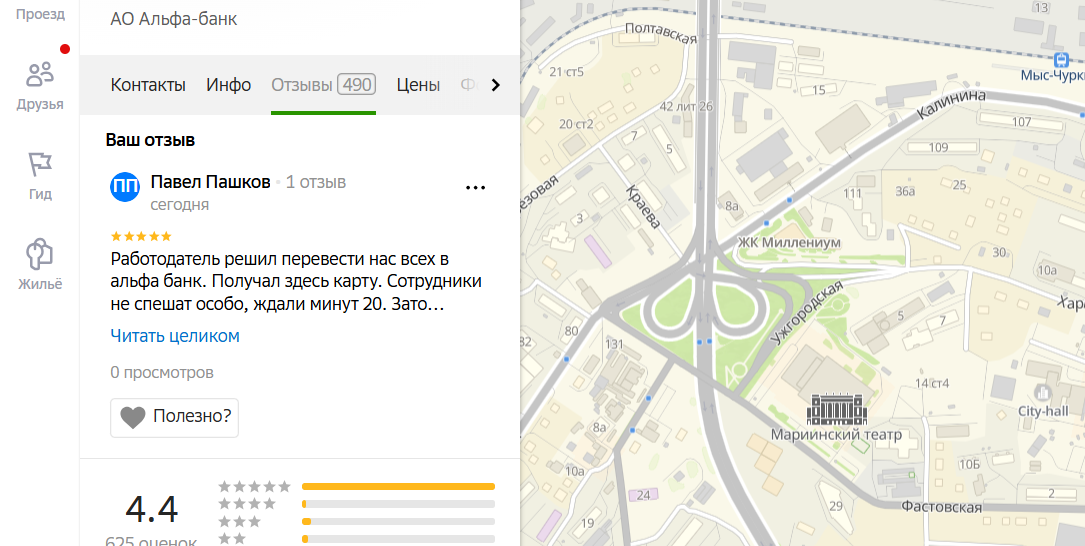Switch to the Инфо tab
1085x546 pixels.
pyautogui.click(x=228, y=85)
